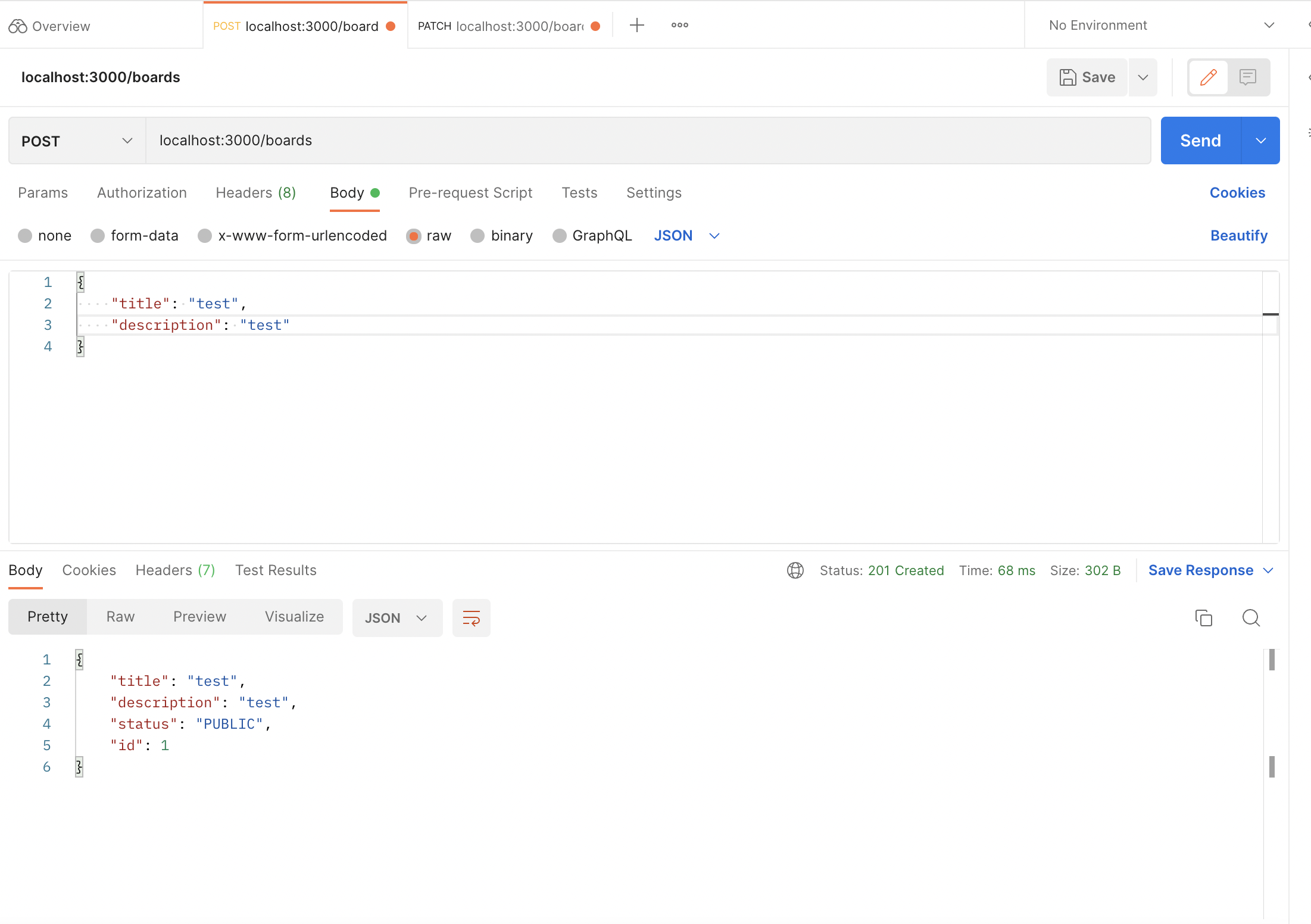Click the Beautify link
1311x924 pixels.
[x=1238, y=236]
